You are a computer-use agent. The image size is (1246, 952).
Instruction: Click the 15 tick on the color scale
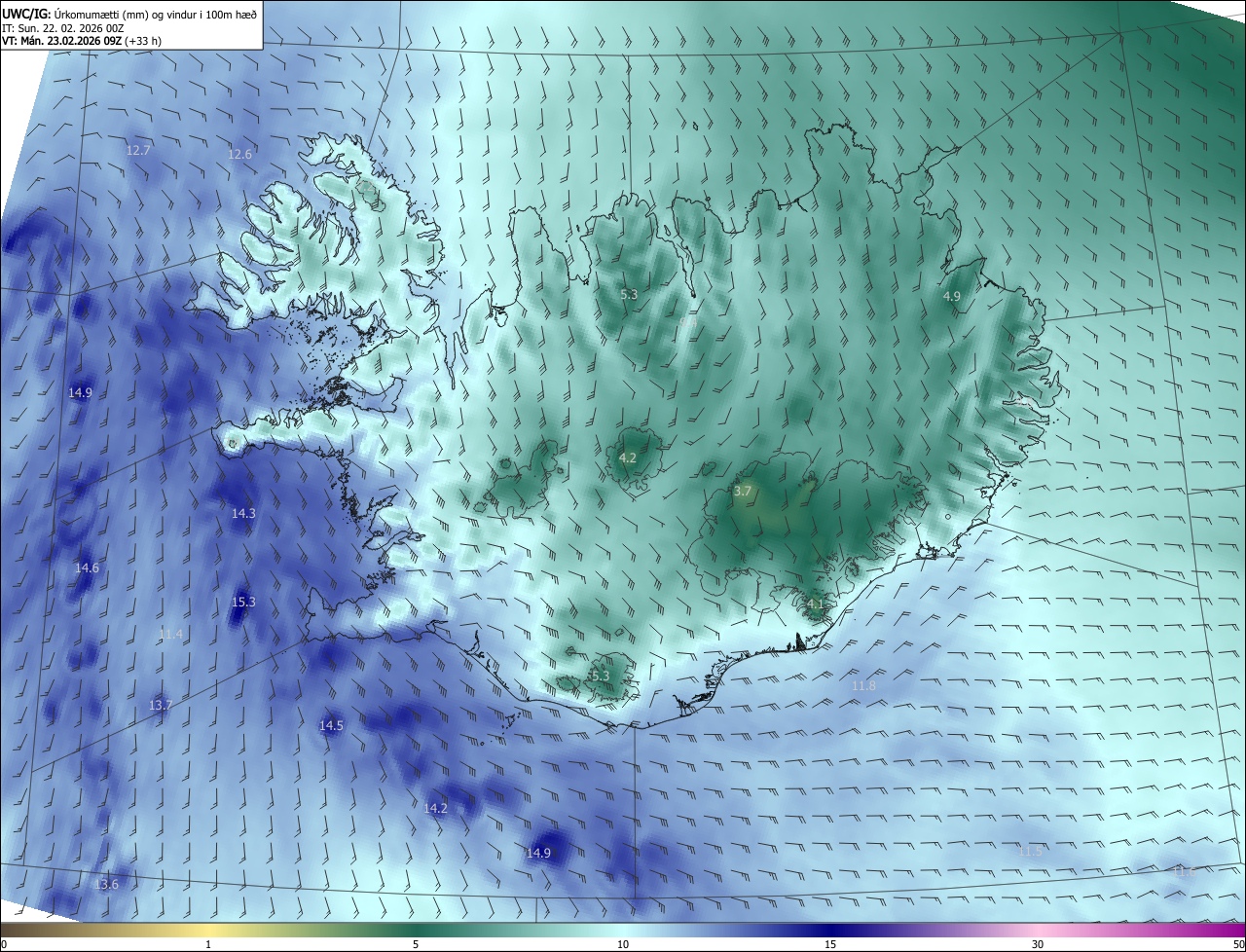830,944
